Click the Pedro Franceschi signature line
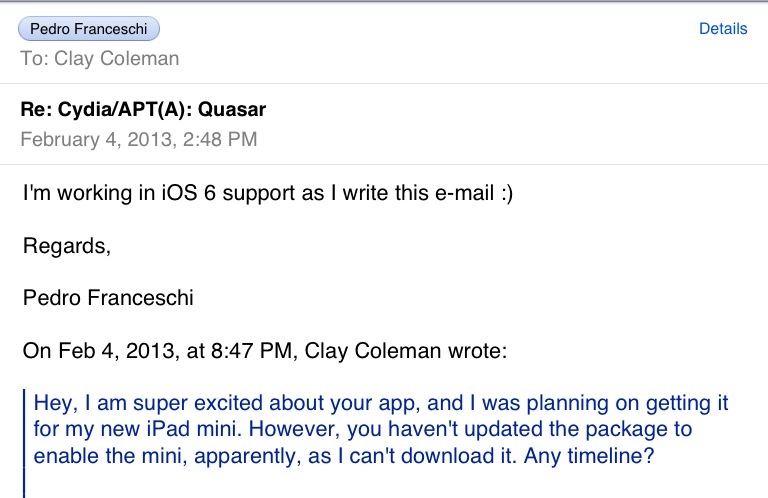The width and height of the screenshot is (768, 498). pos(108,298)
